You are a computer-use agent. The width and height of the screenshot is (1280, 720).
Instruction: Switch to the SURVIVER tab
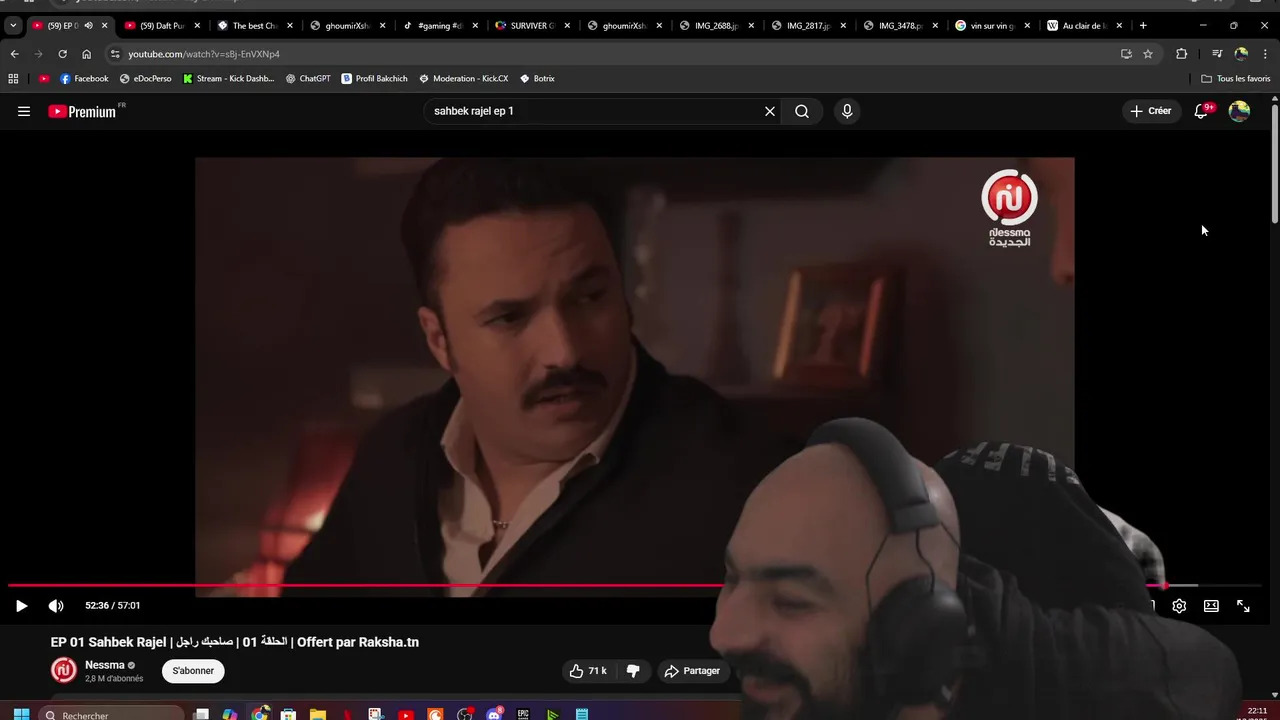coord(531,26)
